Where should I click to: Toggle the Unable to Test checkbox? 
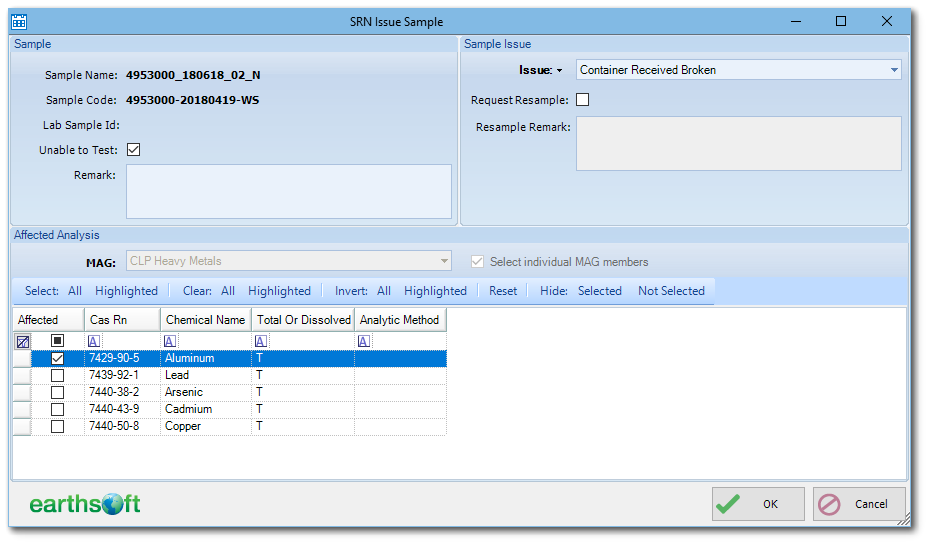click(x=134, y=150)
